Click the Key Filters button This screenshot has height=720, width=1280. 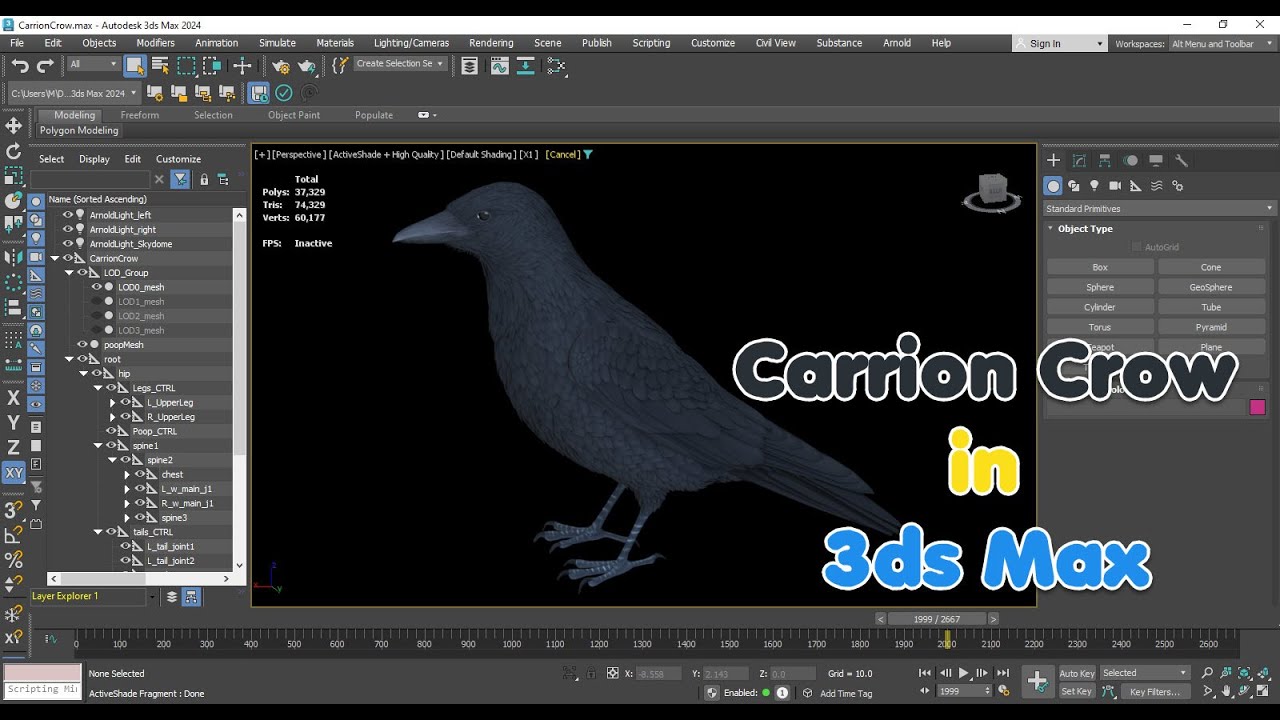coord(1155,691)
